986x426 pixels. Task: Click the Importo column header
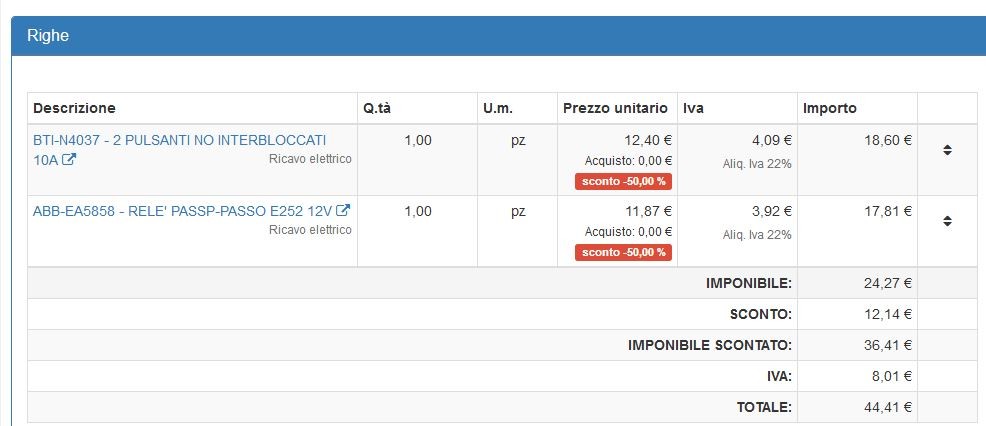coord(829,108)
